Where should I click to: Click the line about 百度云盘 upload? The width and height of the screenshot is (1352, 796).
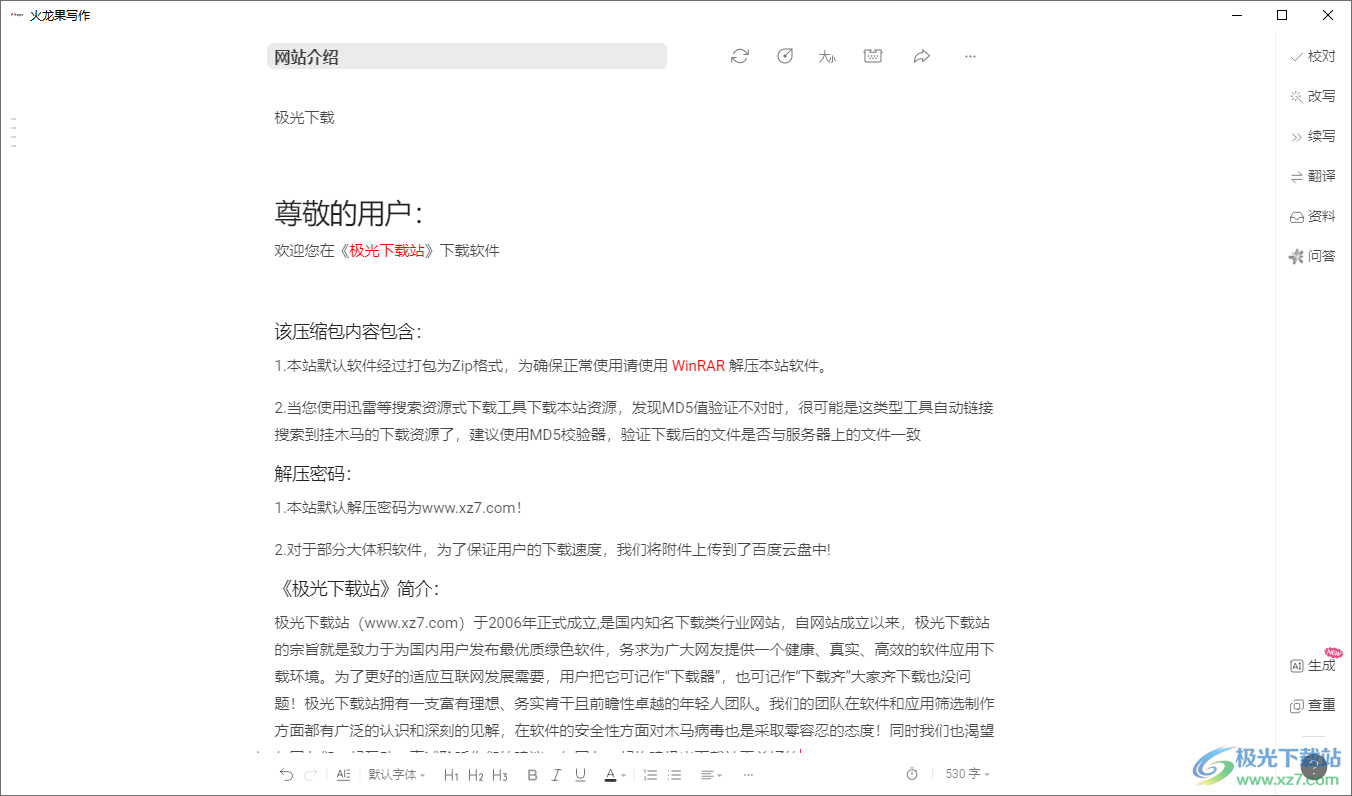click(552, 549)
